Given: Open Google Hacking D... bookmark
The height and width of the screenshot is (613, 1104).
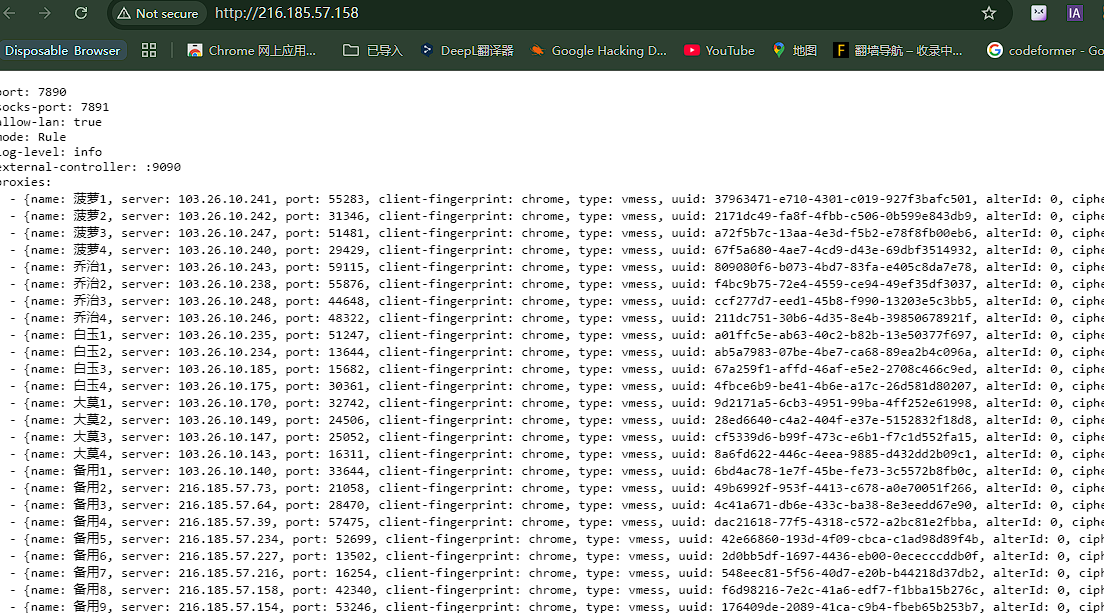Looking at the screenshot, I should (598, 50).
